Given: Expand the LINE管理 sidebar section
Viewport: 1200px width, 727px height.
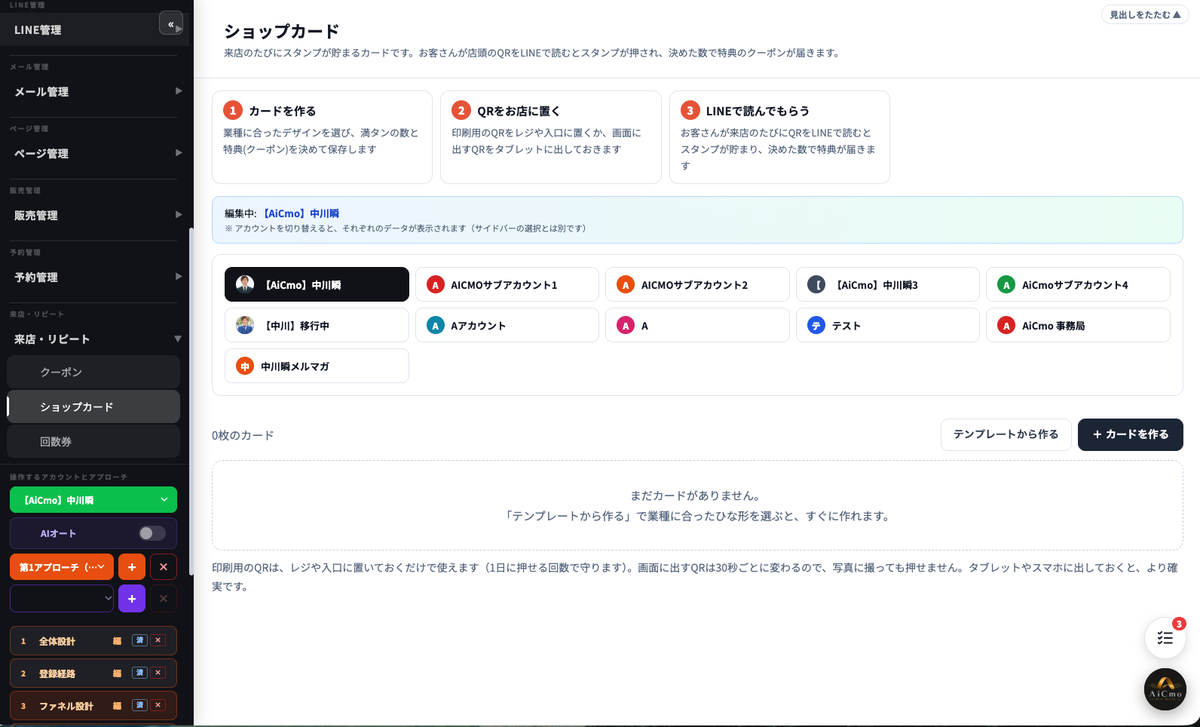Looking at the screenshot, I should [95, 30].
